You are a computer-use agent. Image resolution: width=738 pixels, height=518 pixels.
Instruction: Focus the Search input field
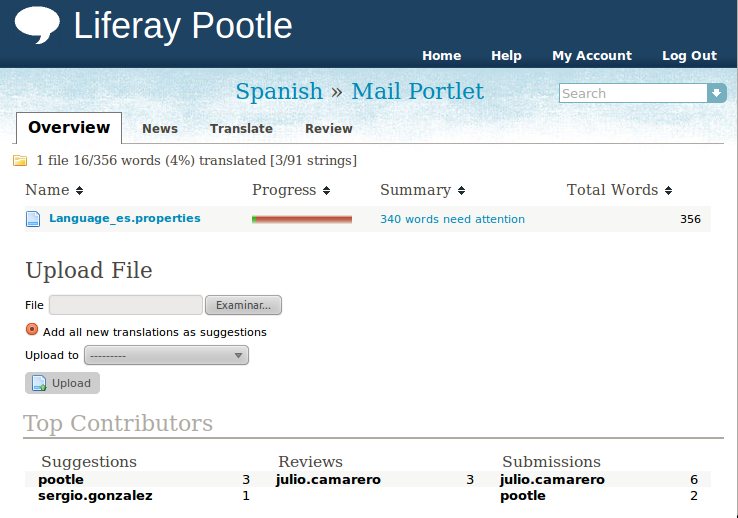point(632,93)
